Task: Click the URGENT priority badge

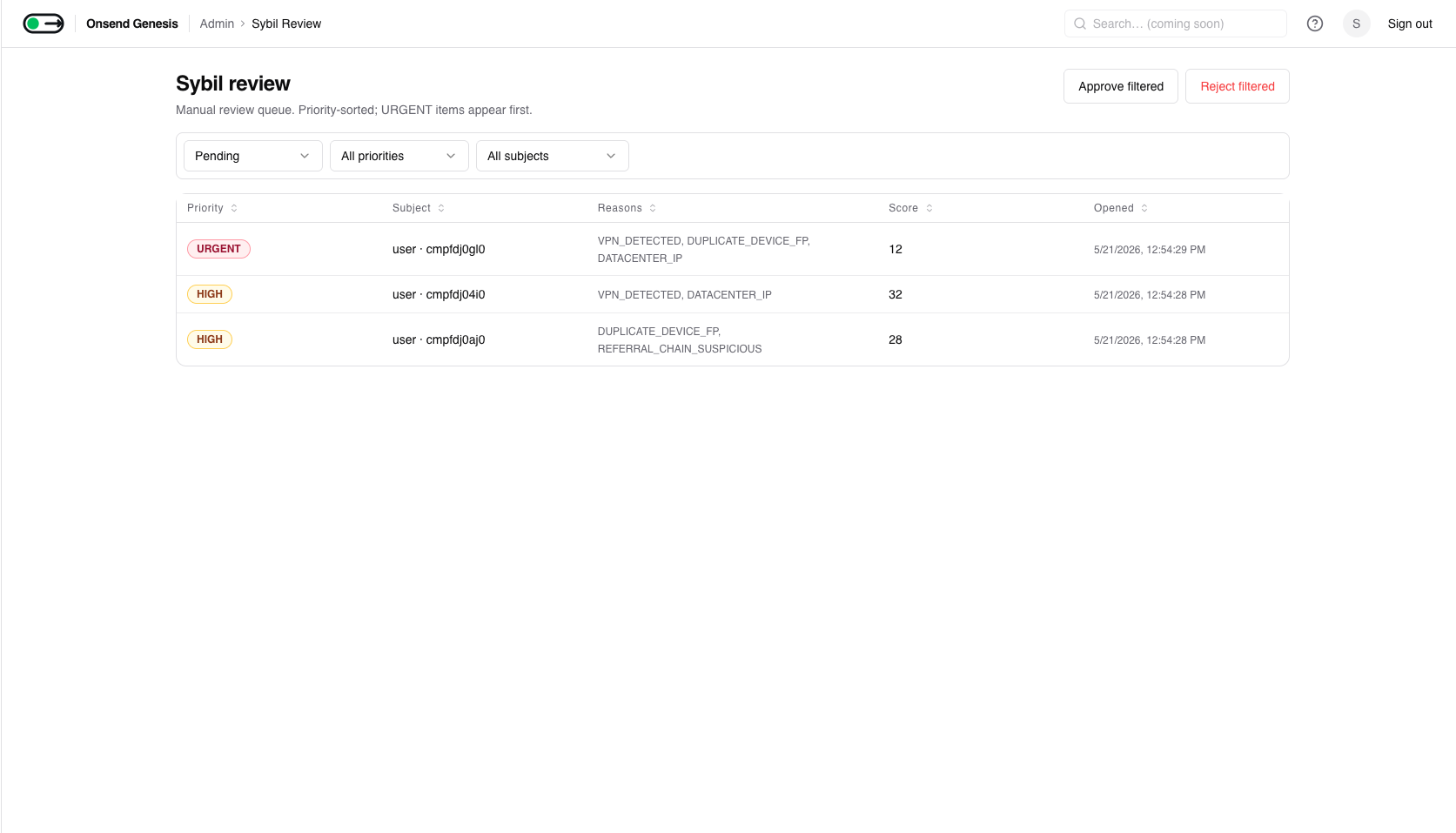Action: point(218,249)
